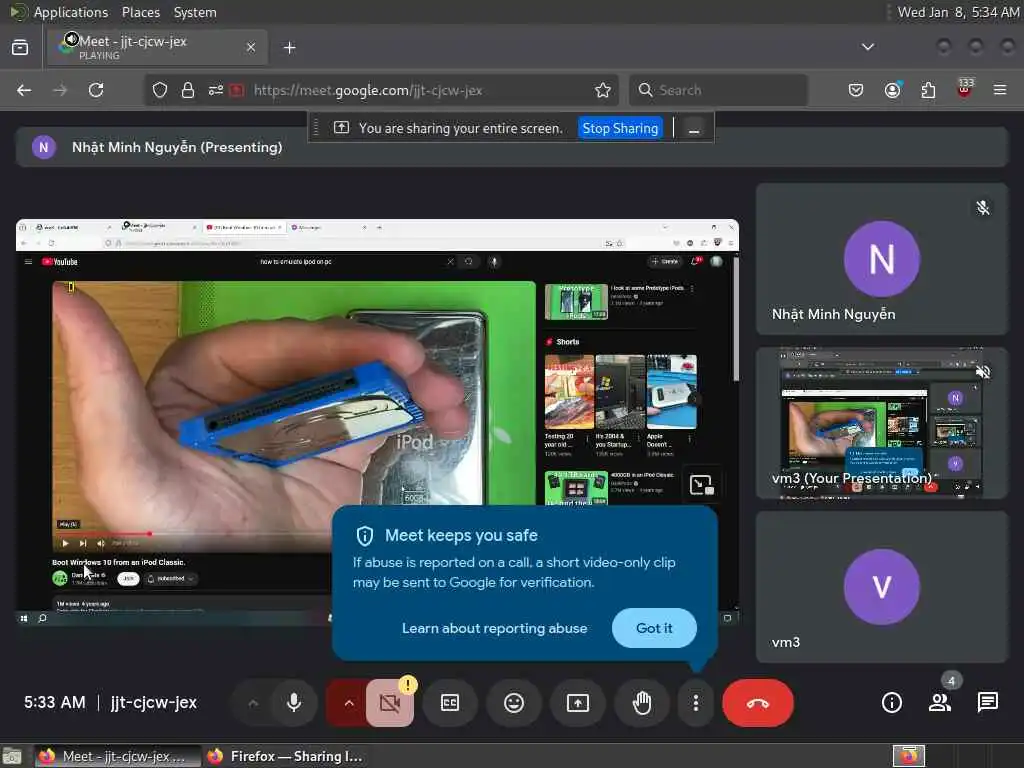
Task: Click the volume icon in shared YouTube player
Action: (101, 543)
